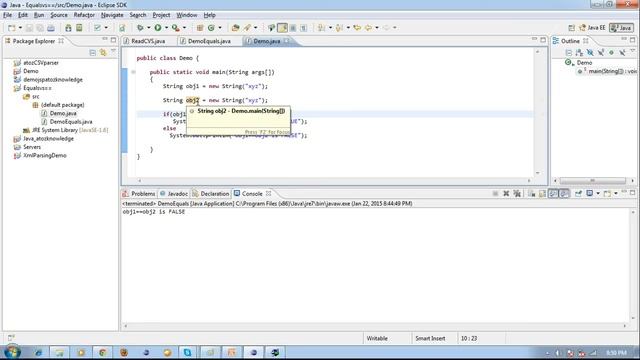Viewport: 640px width, 360px height.
Task: Click Remove All Terminated Launches in Console
Action: [x=517, y=193]
